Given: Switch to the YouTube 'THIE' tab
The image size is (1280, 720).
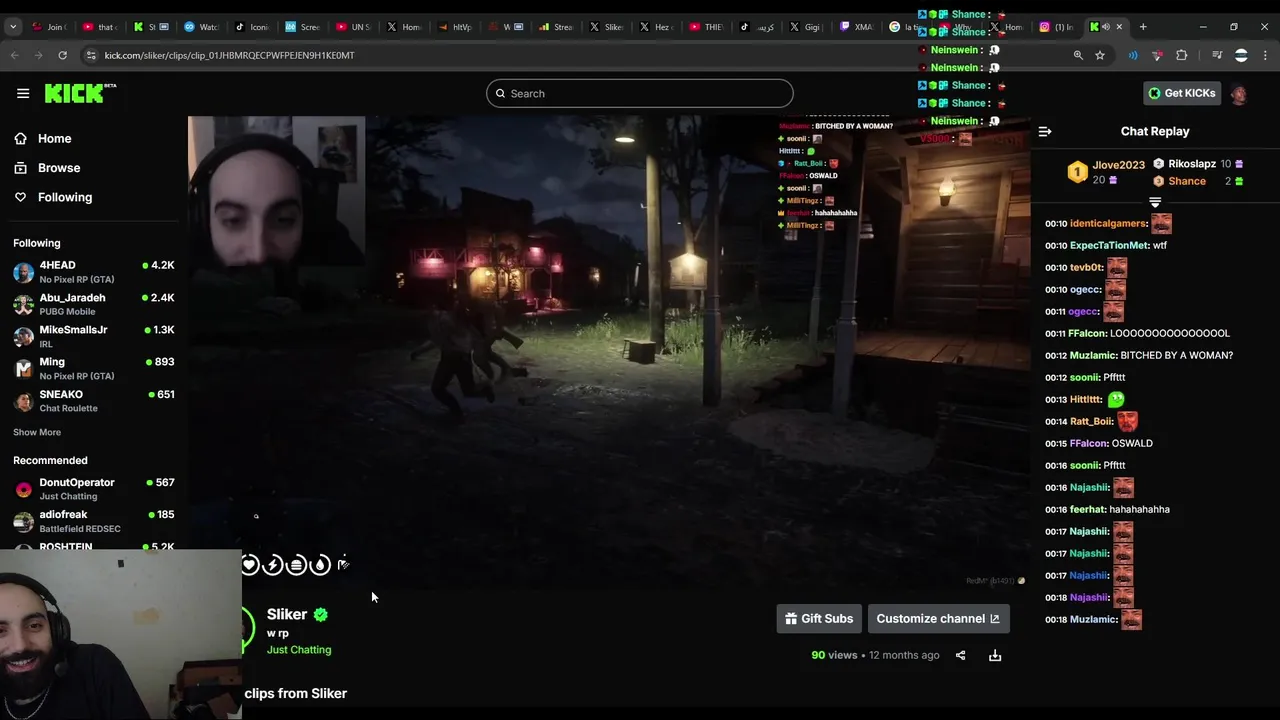Looking at the screenshot, I should [x=706, y=27].
